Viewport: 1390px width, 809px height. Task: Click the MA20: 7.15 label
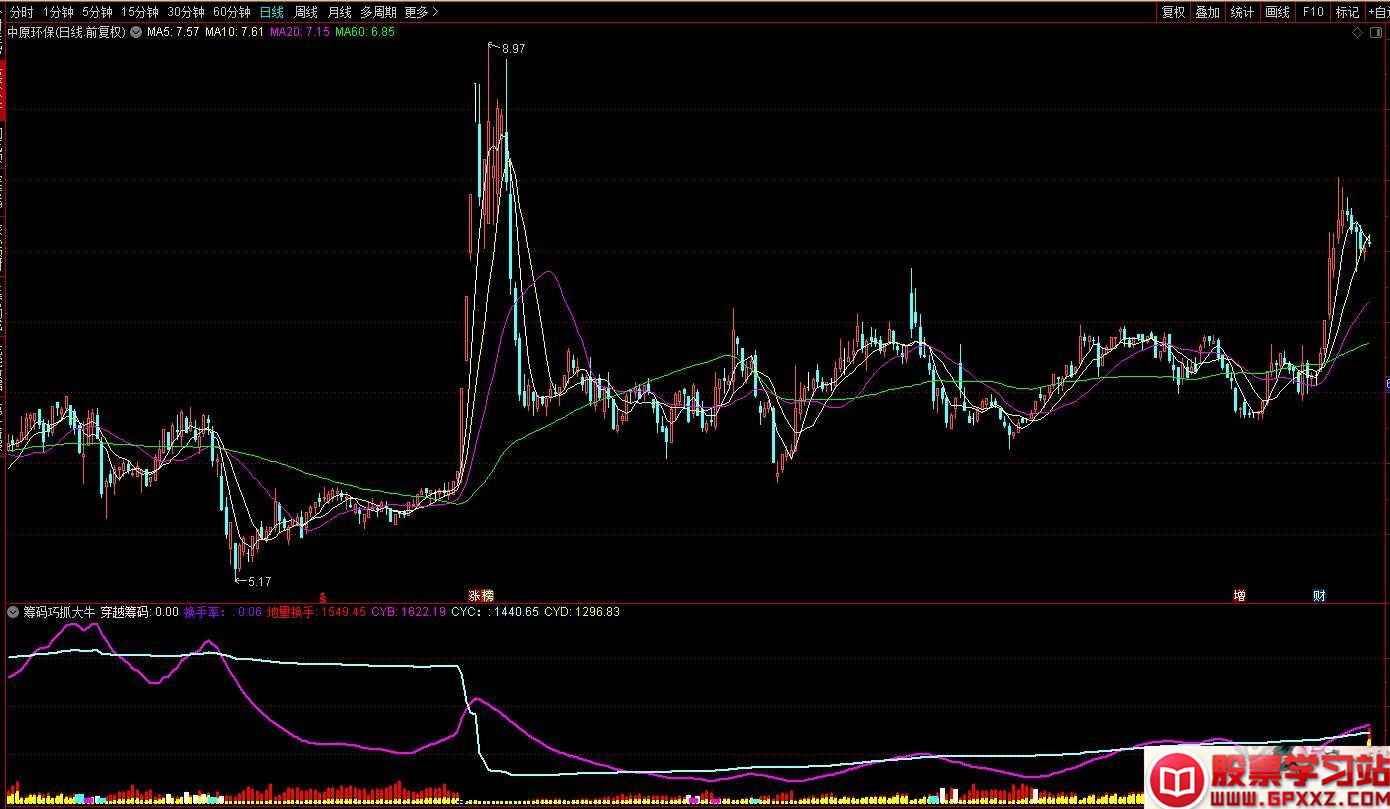300,32
